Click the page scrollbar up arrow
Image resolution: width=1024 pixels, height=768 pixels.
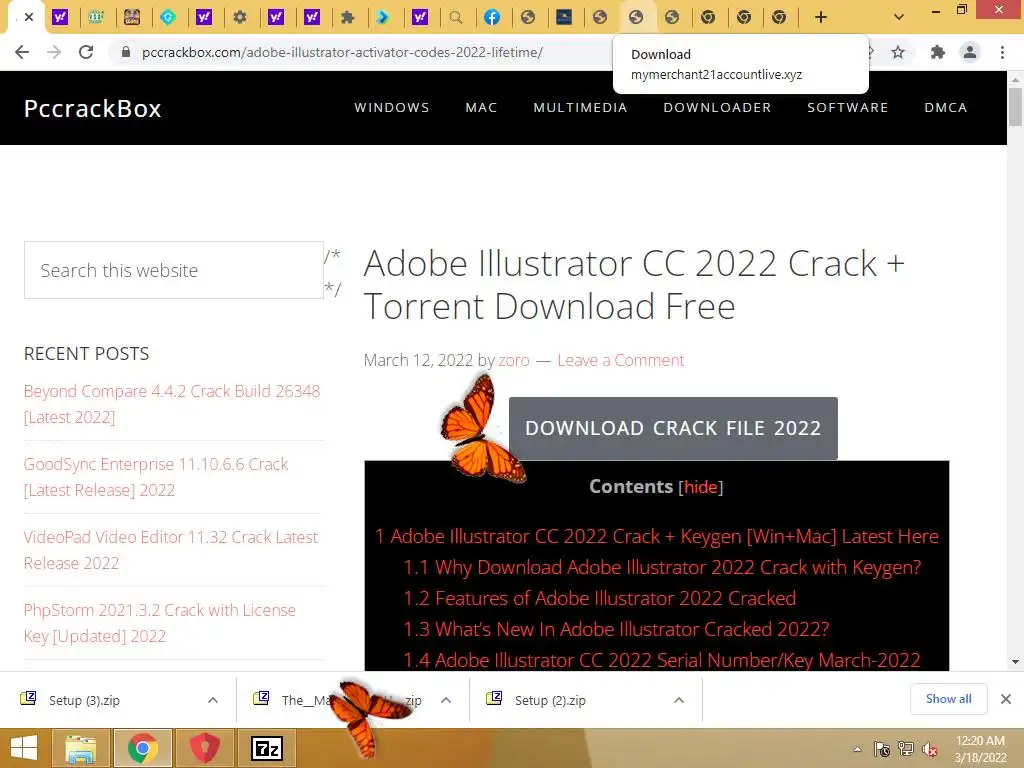pos(1015,80)
